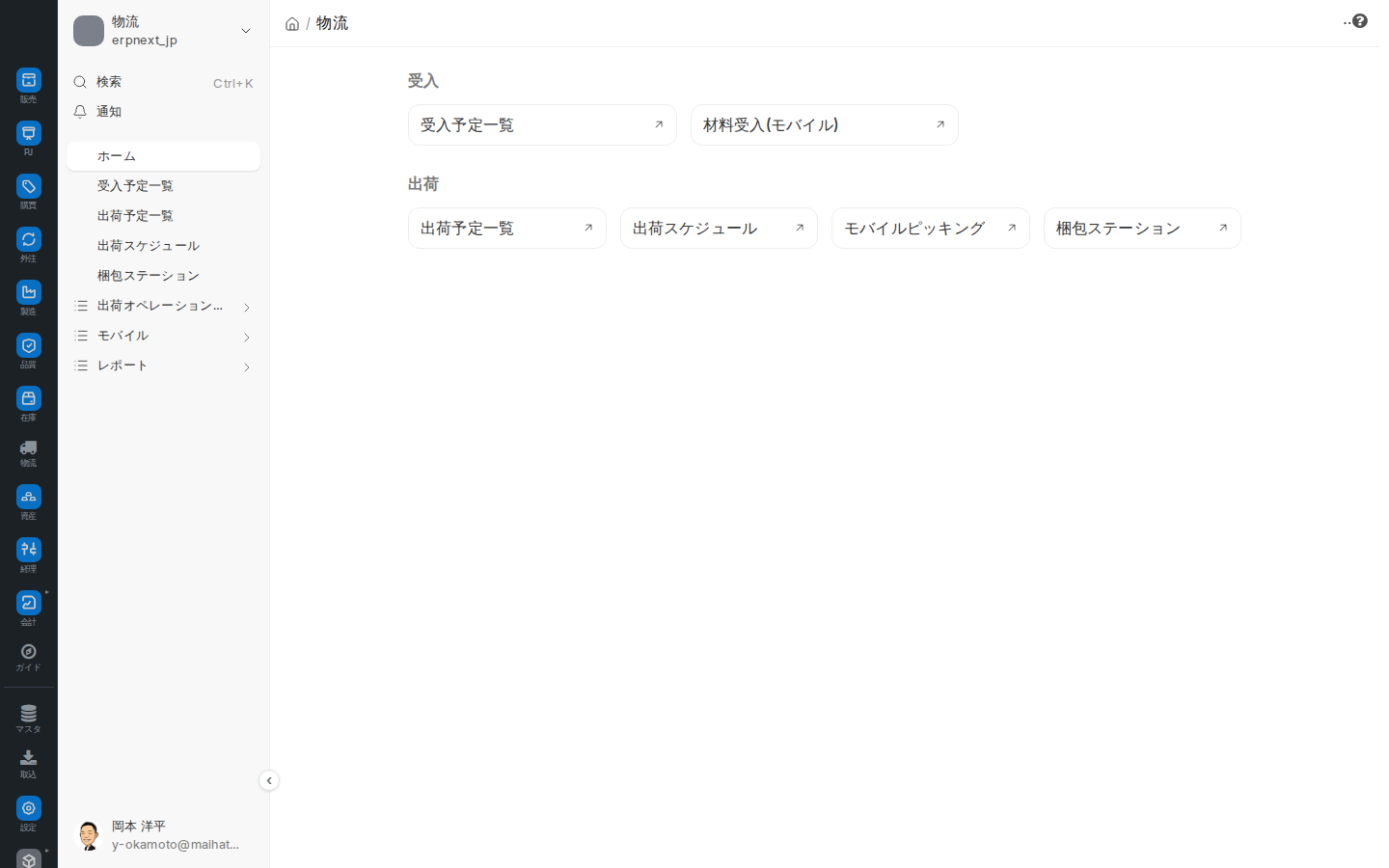
Task: Open the PJ project module icon
Action: 29,133
